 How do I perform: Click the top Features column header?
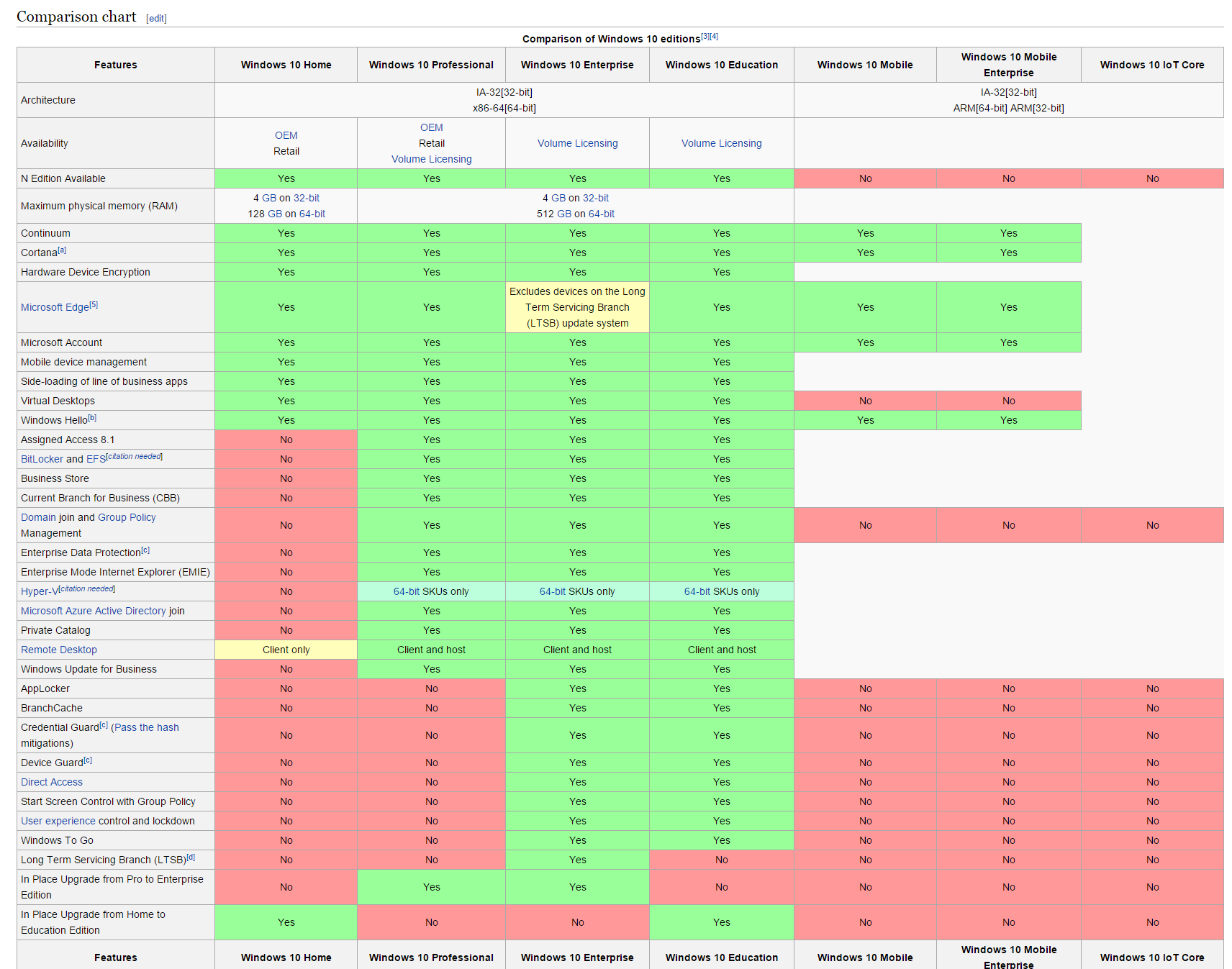pyautogui.click(x=115, y=65)
